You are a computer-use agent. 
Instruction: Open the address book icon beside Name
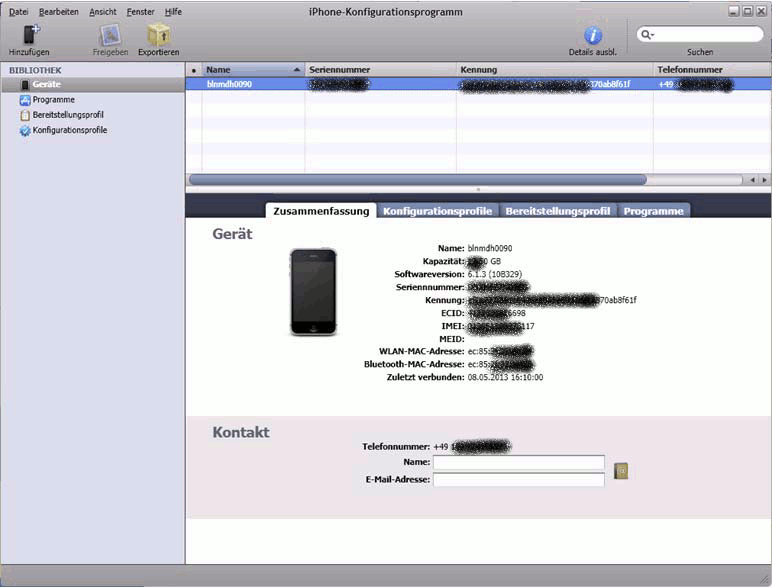tap(621, 470)
